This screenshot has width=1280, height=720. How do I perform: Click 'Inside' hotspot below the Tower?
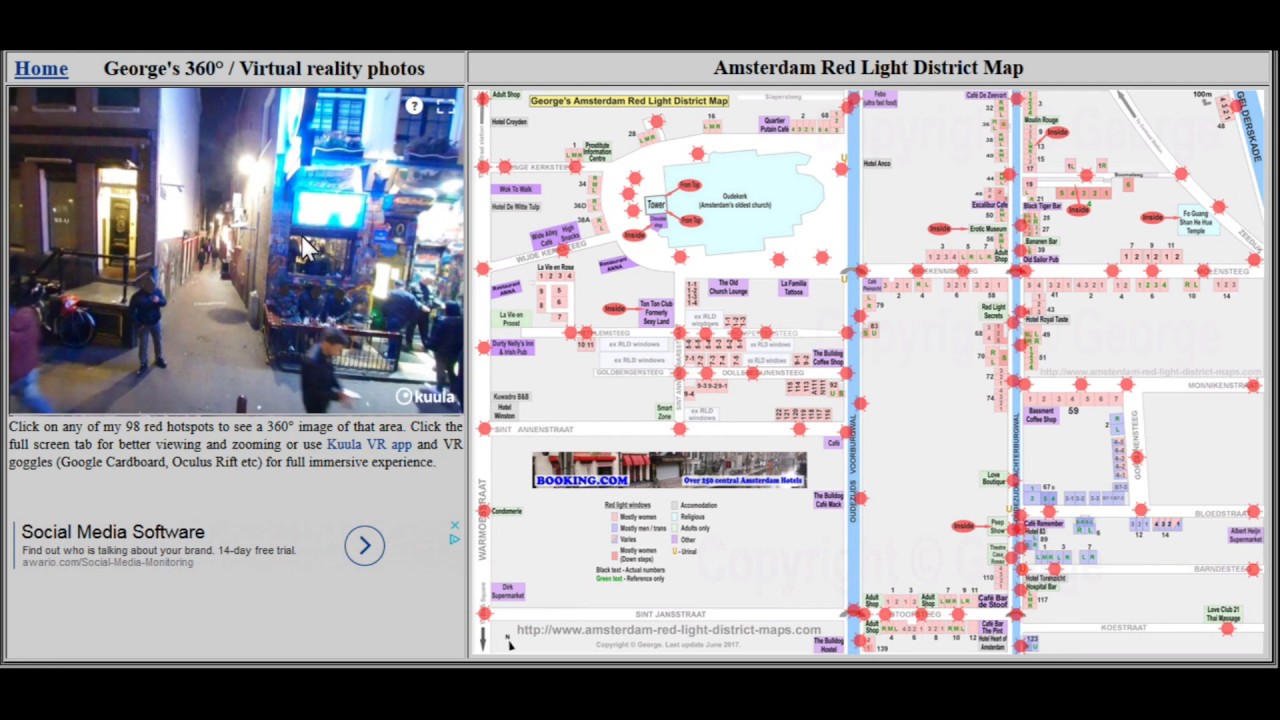[634, 236]
